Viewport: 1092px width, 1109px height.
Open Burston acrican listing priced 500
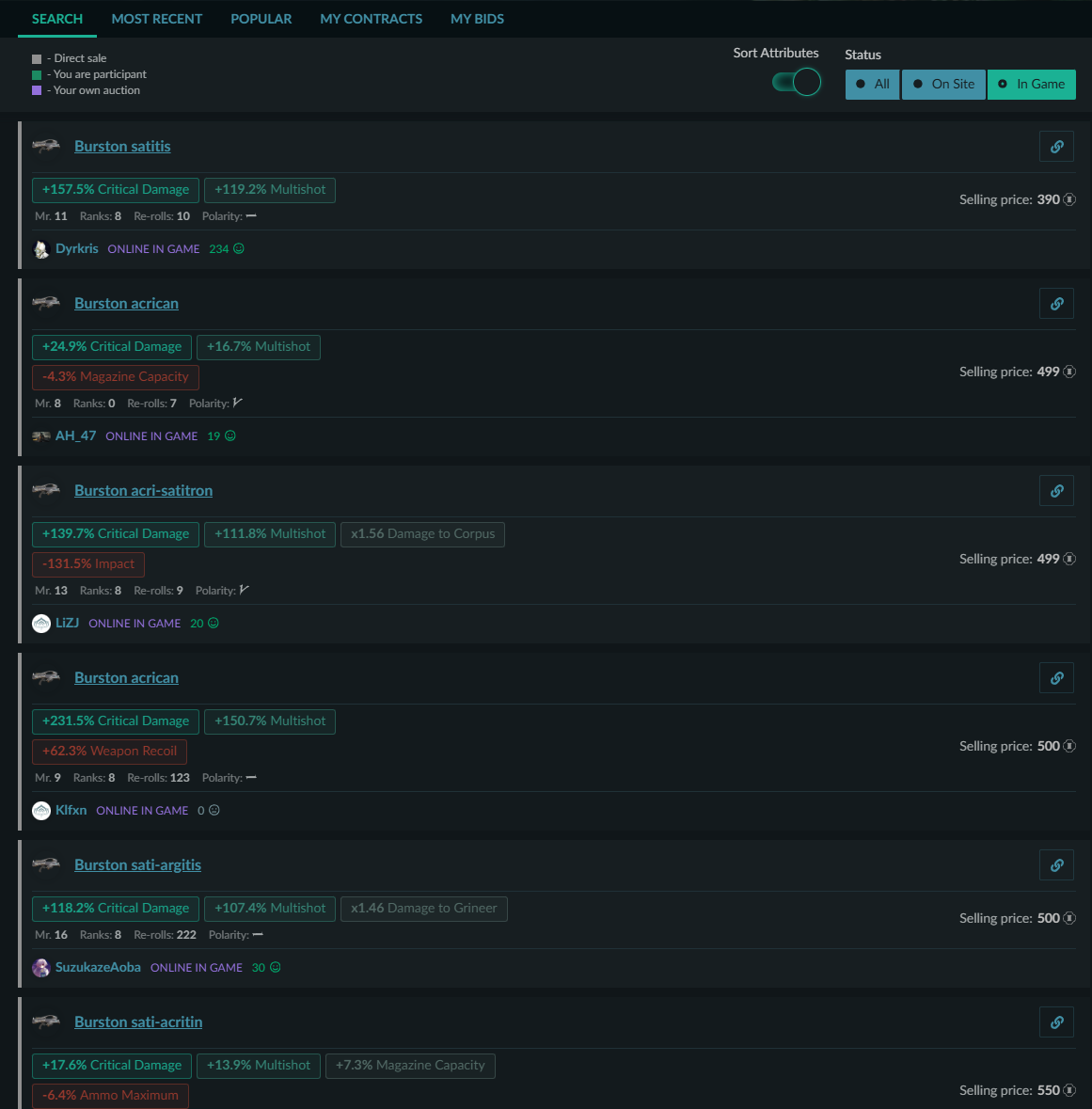click(x=127, y=677)
